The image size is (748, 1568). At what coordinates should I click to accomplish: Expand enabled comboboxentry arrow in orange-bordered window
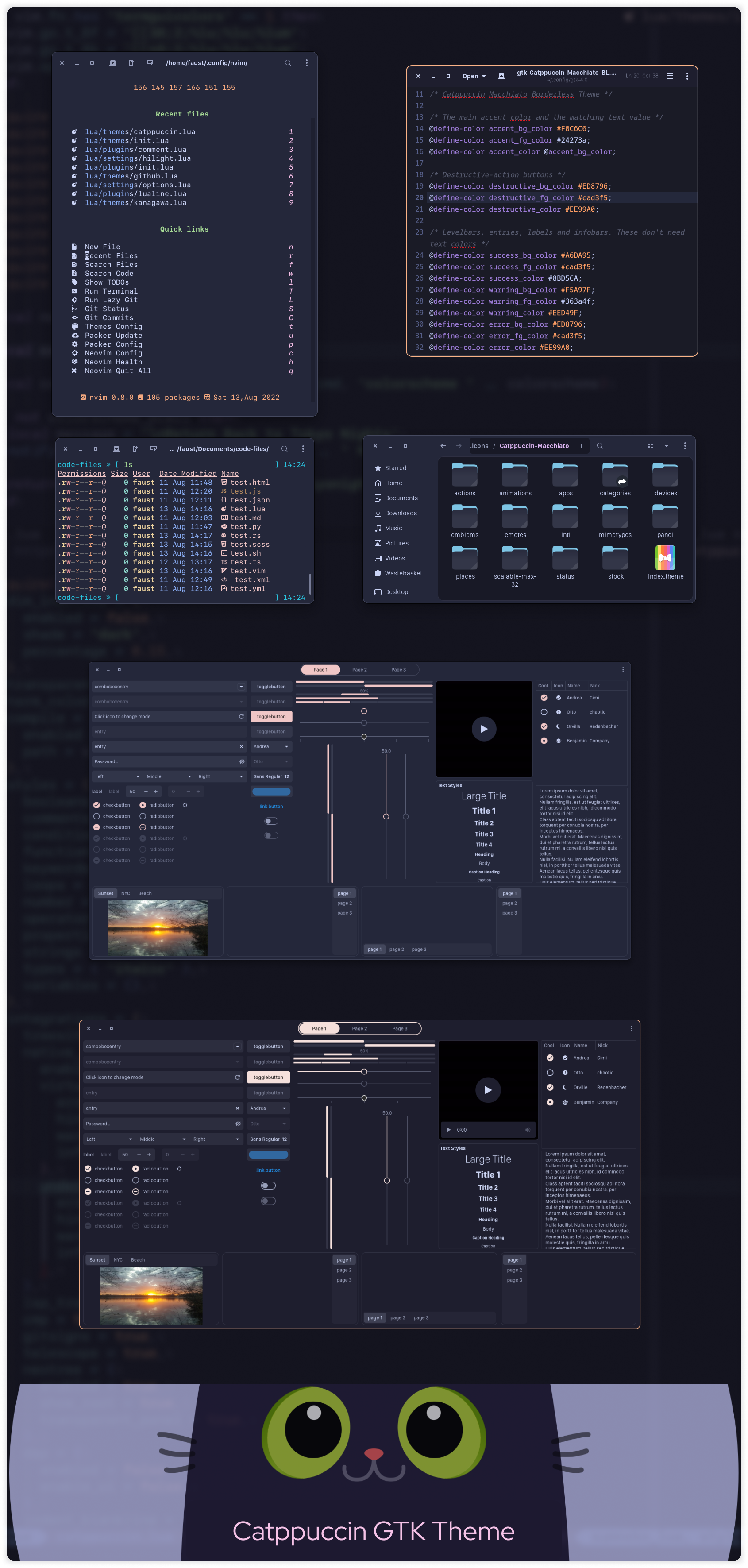coord(237,1047)
